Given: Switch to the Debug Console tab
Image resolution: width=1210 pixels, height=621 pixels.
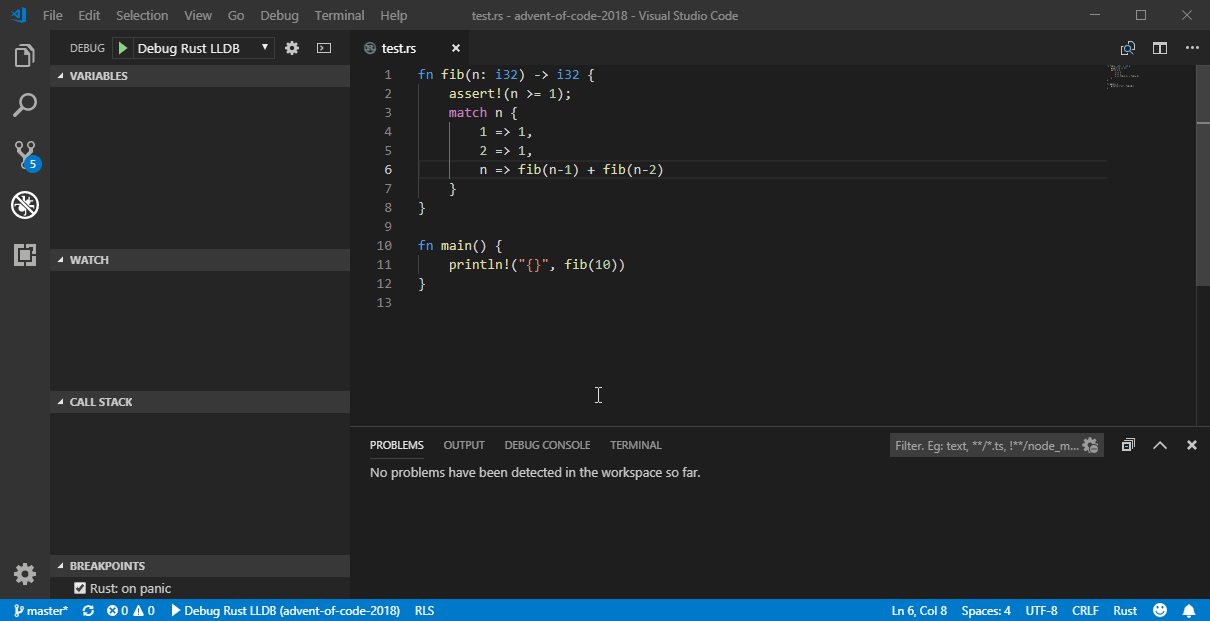Looking at the screenshot, I should [x=547, y=445].
